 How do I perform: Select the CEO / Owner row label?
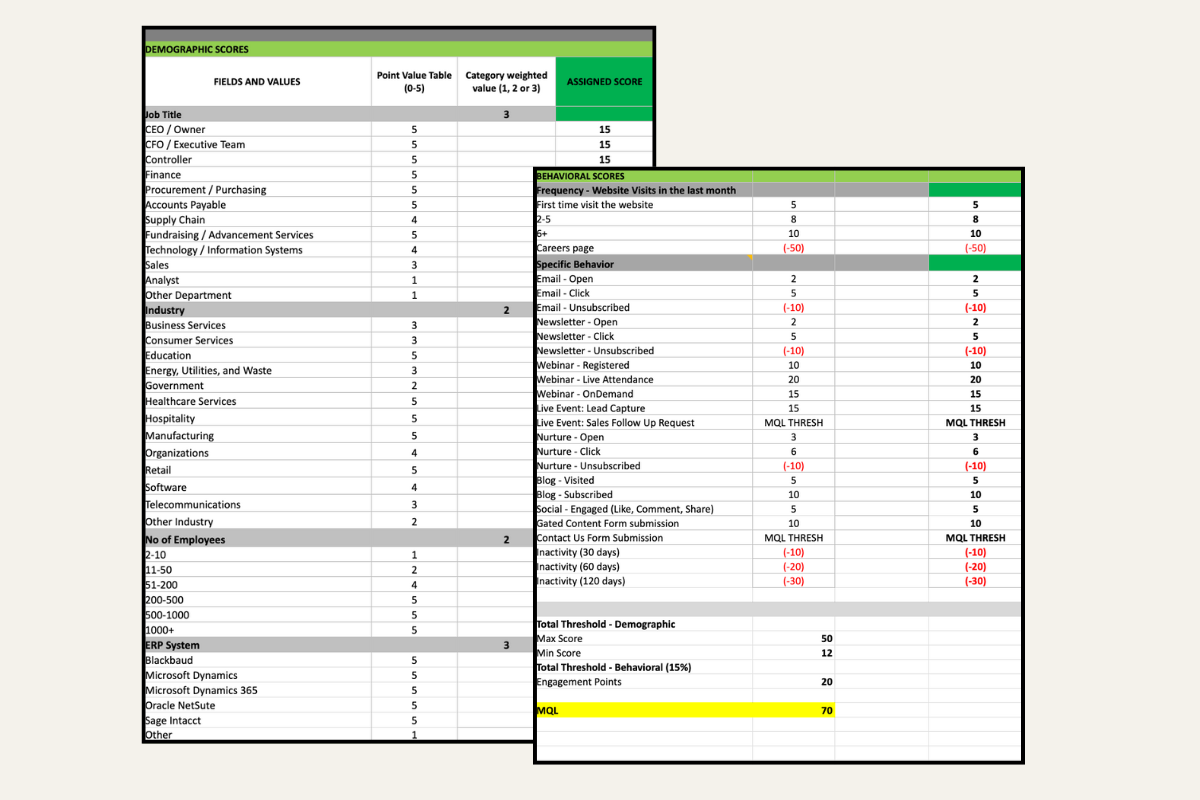[x=175, y=130]
